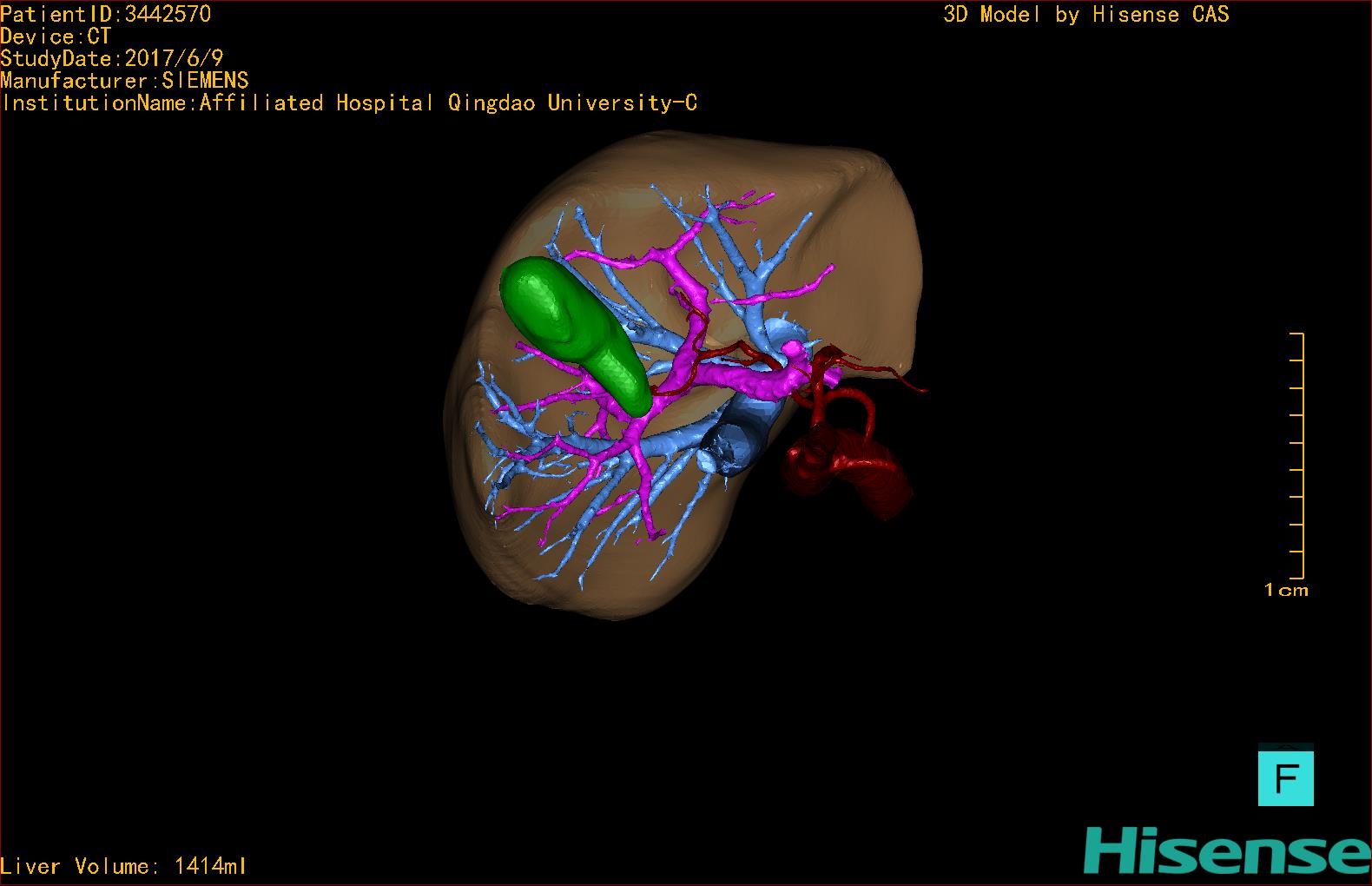This screenshot has width=1372, height=886.
Task: Click the 1cm scale label
Action: 1286,590
